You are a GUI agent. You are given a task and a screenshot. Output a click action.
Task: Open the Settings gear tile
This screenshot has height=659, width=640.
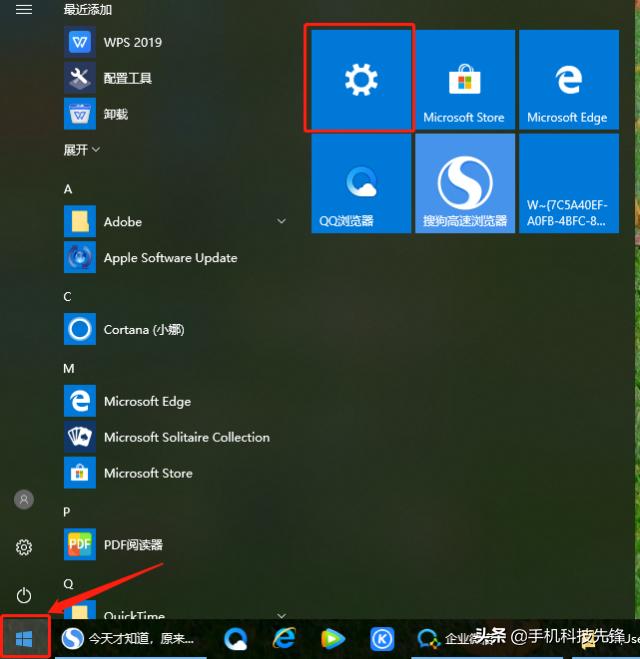[360, 80]
